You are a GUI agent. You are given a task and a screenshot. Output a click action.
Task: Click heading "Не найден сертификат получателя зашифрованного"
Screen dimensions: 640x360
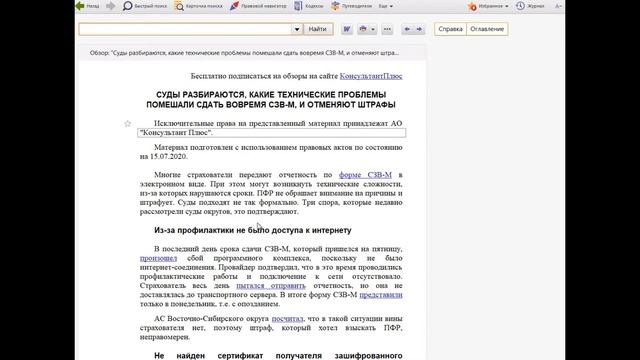tap(278, 356)
